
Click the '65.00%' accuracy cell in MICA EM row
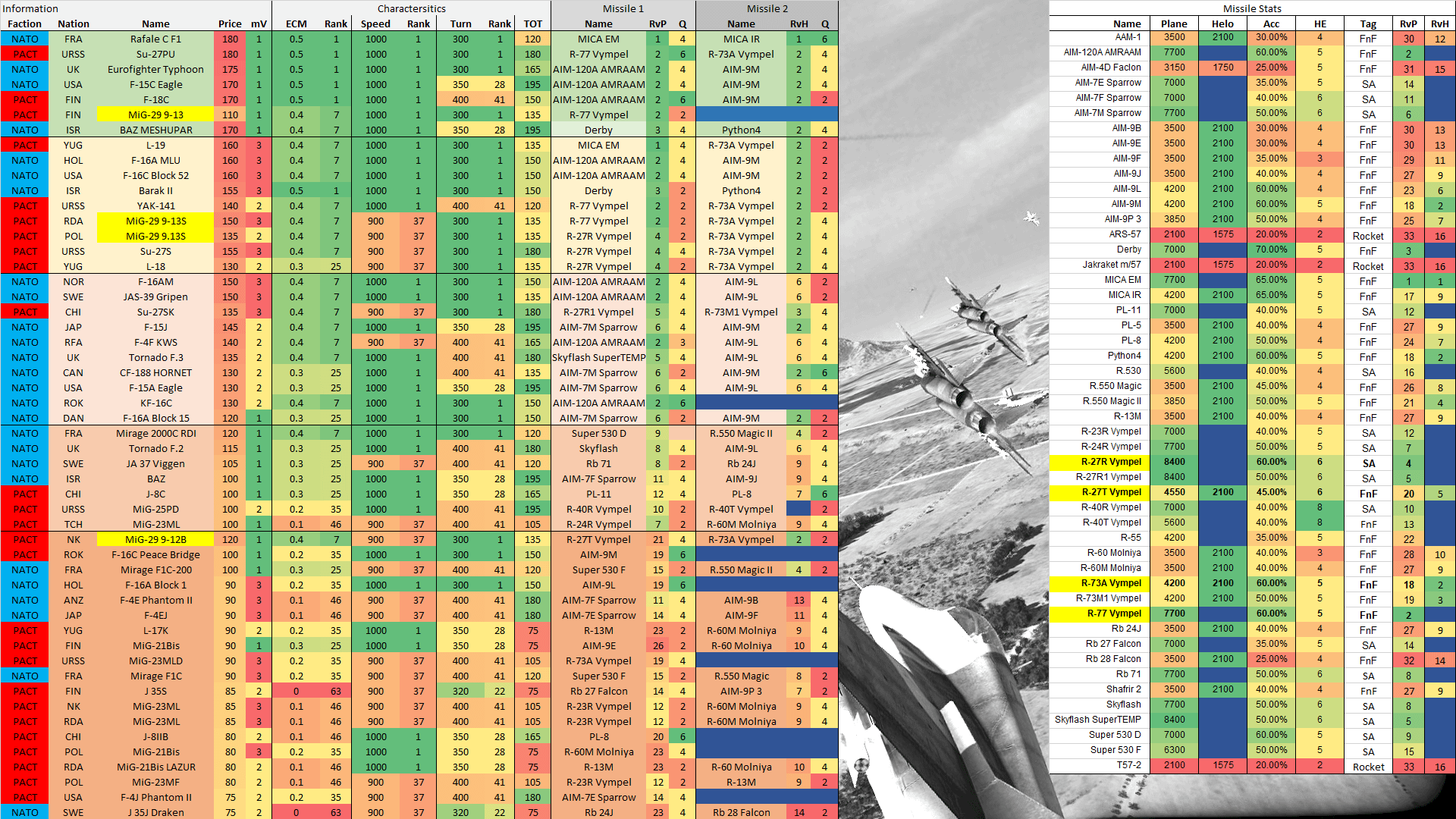pyautogui.click(x=1271, y=280)
